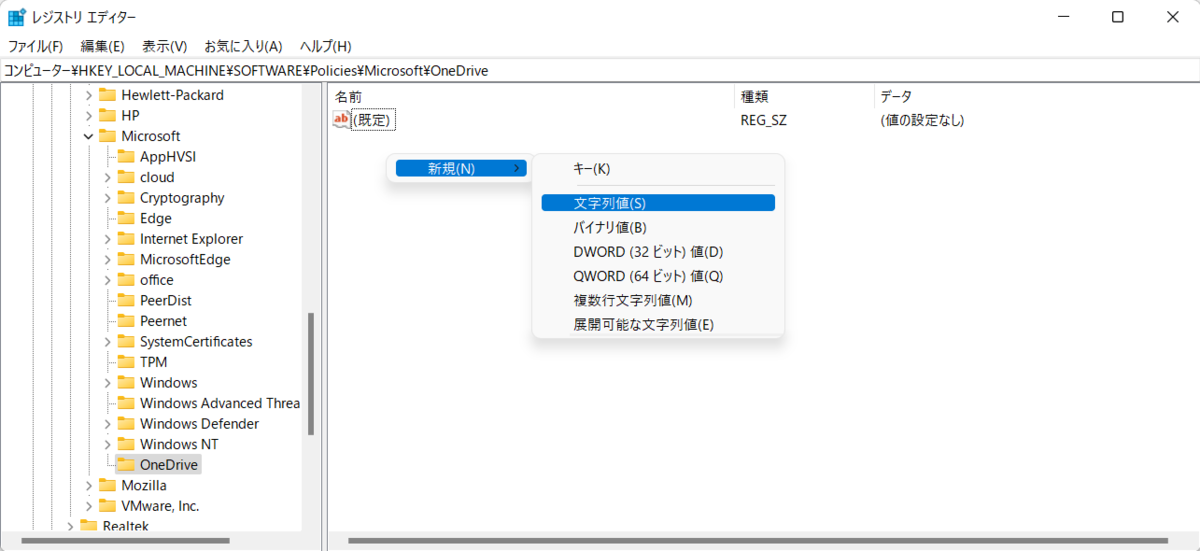Expand the Hewlett-Packard key

coord(88,95)
